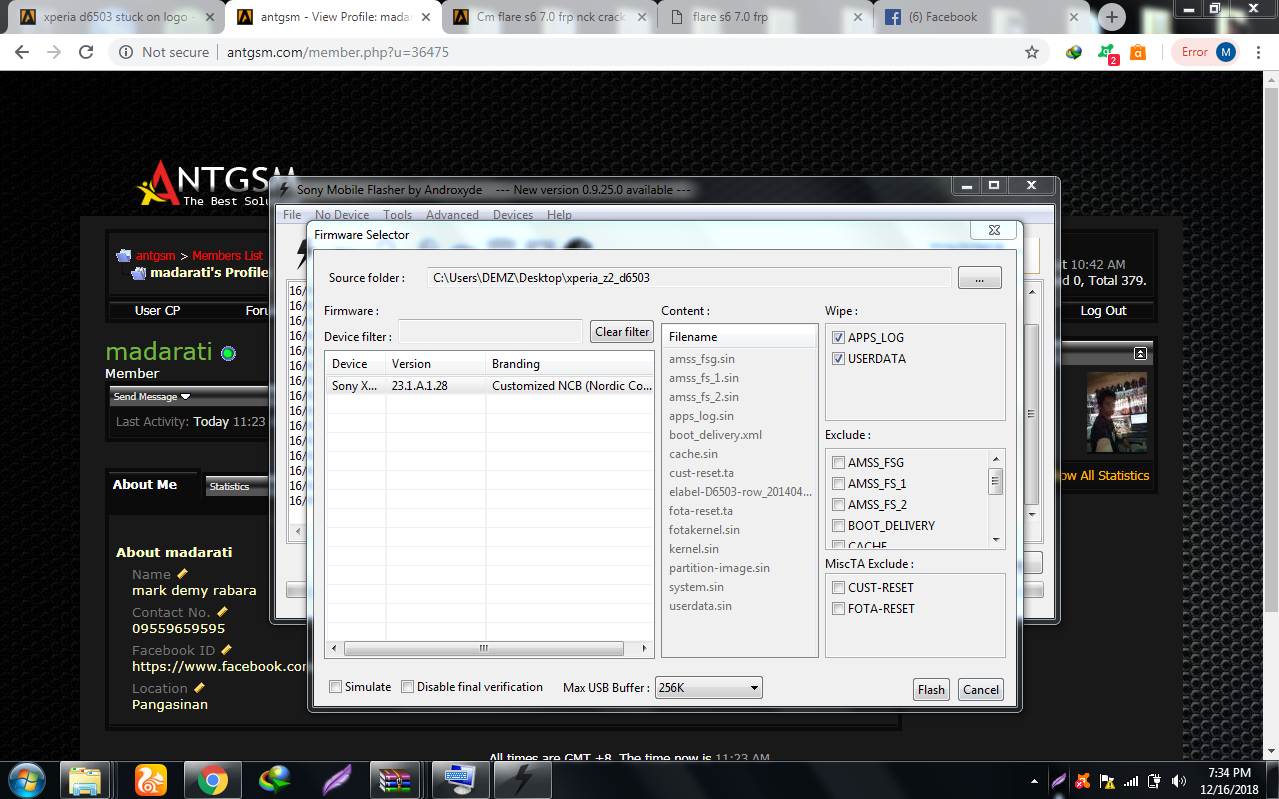Open Internet Download Manager taskbar icon
The height and width of the screenshot is (799, 1279).
[x=274, y=779]
